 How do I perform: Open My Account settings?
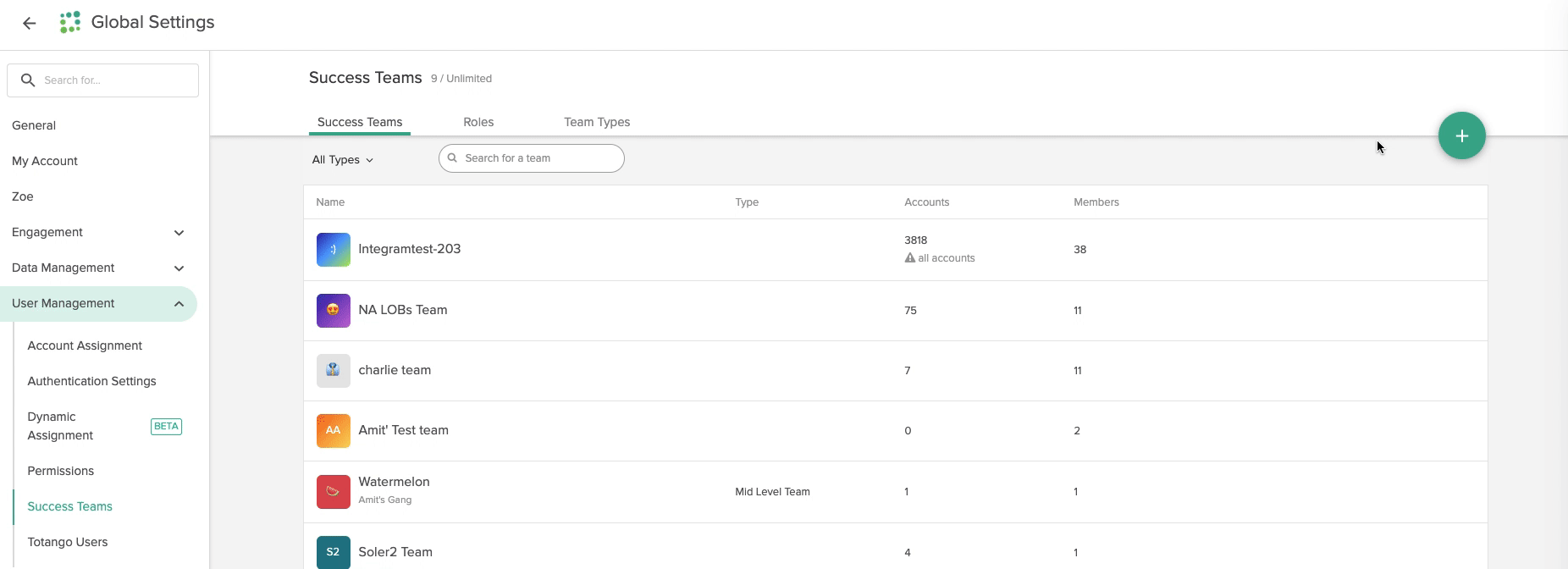click(x=45, y=161)
